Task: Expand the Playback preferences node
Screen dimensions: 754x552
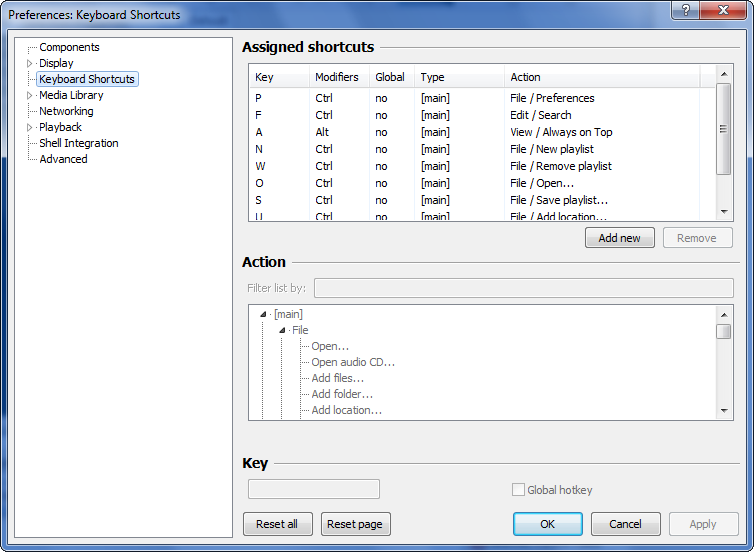Action: coord(30,127)
